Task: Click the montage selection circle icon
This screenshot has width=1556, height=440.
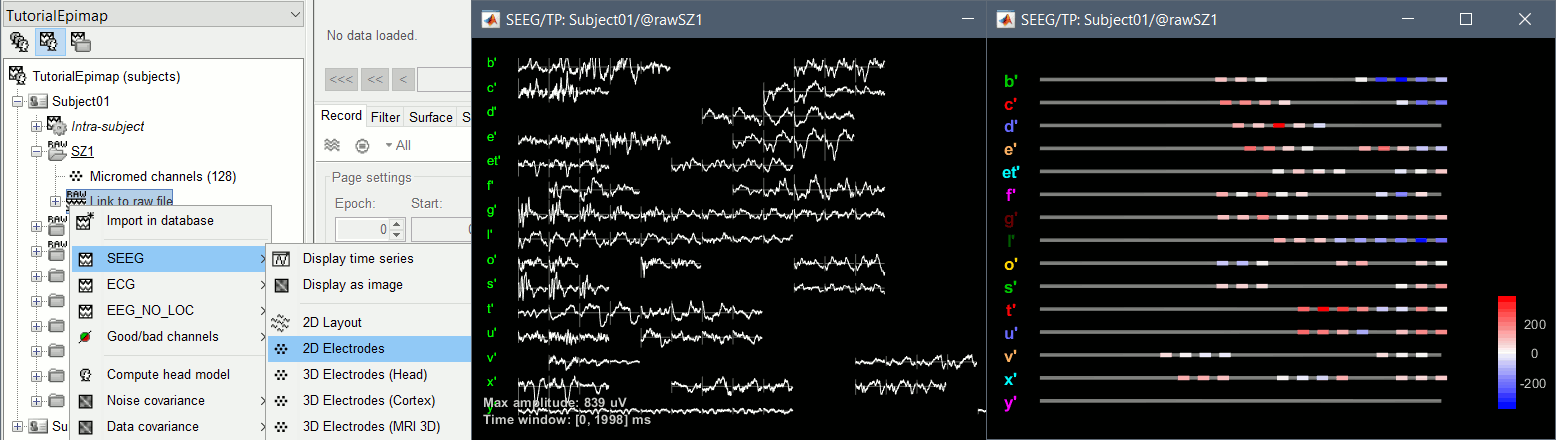Action: (362, 145)
